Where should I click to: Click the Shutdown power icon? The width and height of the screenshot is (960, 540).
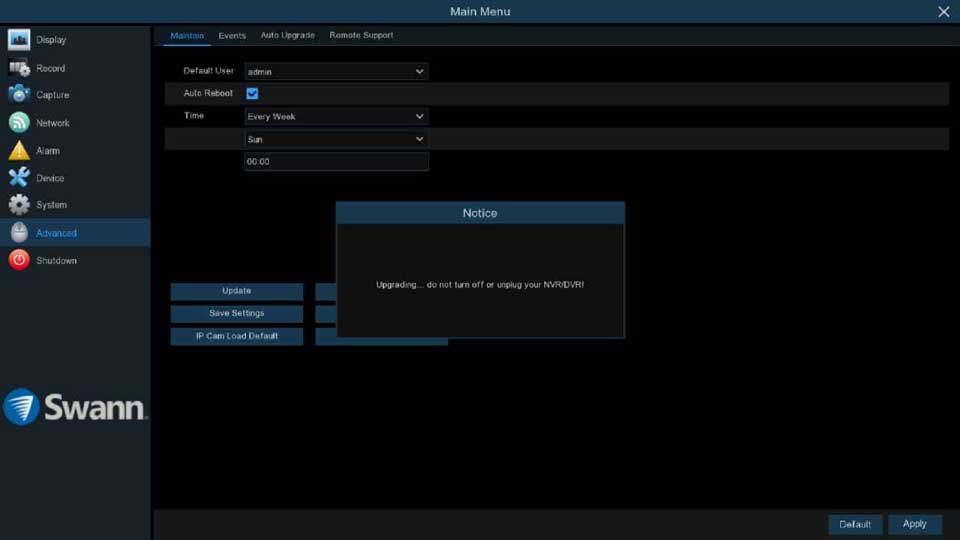(x=19, y=260)
